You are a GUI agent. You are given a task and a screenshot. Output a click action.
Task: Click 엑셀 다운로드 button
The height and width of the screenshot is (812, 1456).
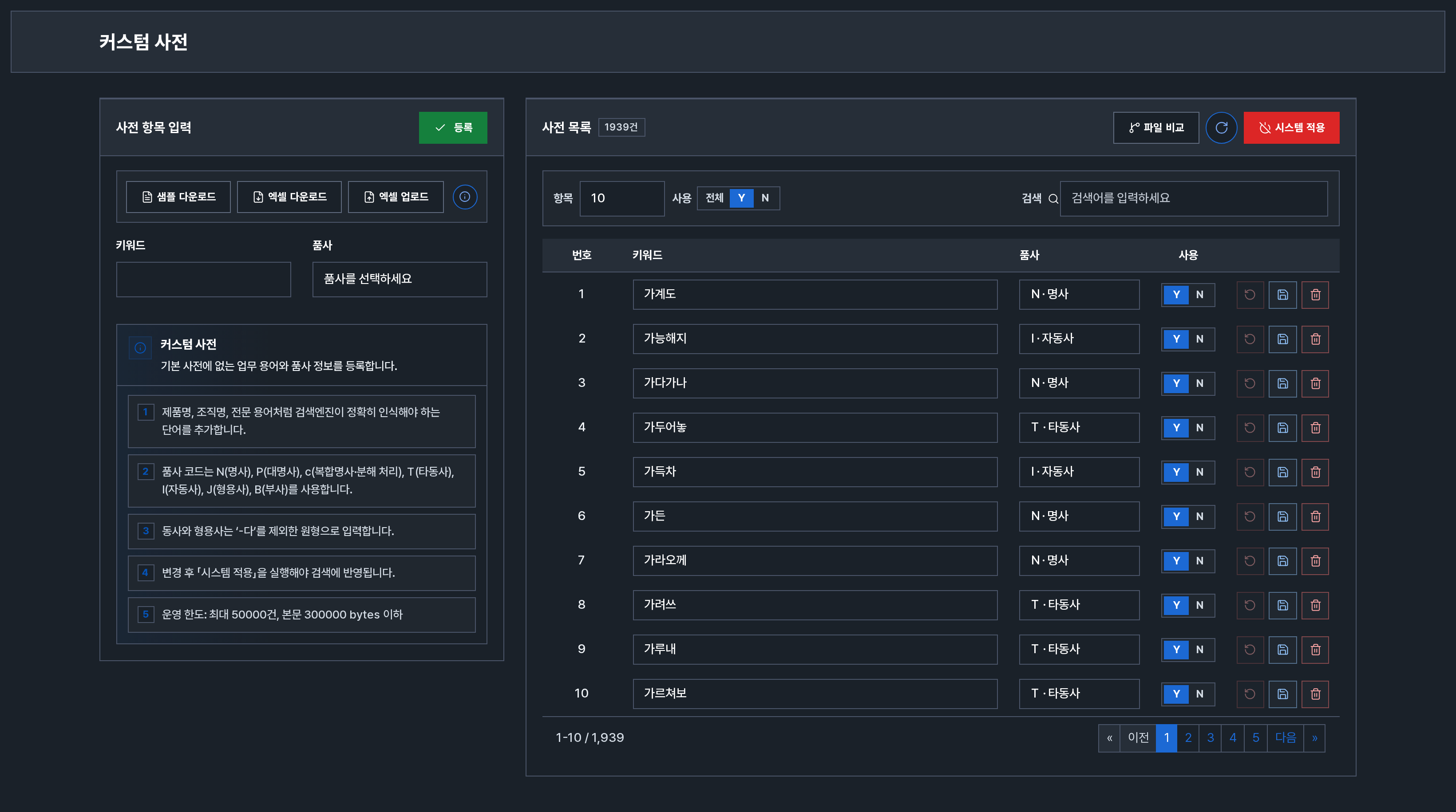click(x=289, y=197)
